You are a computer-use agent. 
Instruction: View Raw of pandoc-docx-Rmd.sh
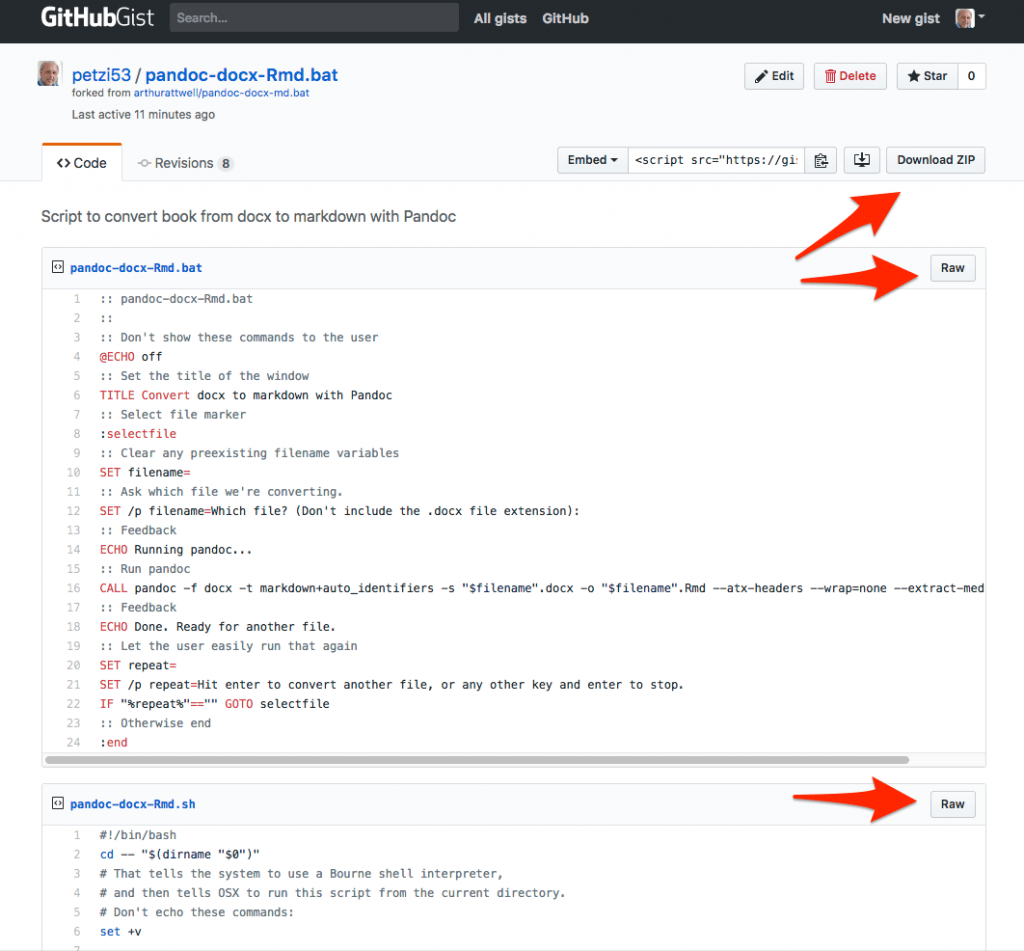click(952, 804)
